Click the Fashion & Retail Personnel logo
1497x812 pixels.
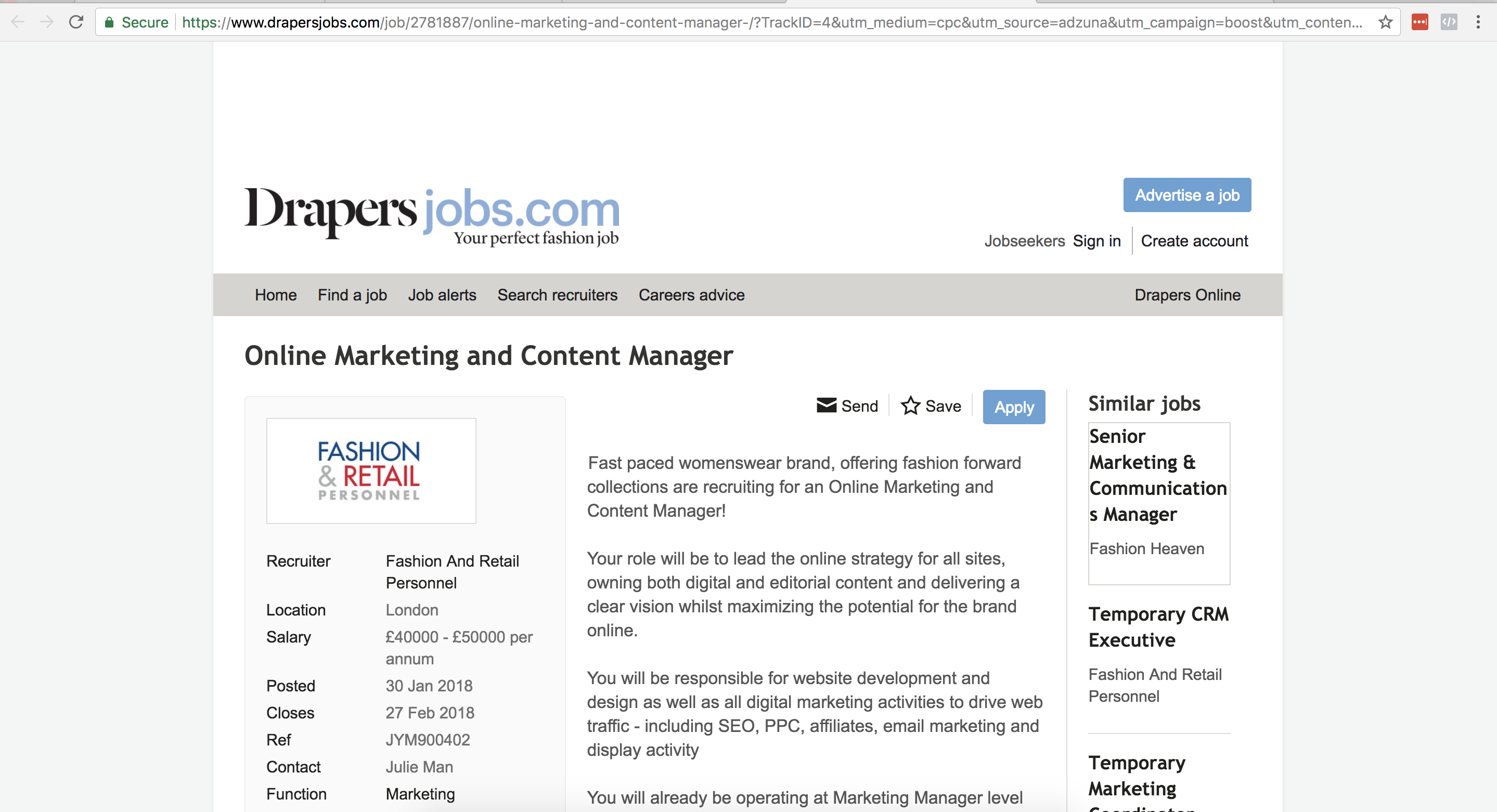click(x=371, y=470)
